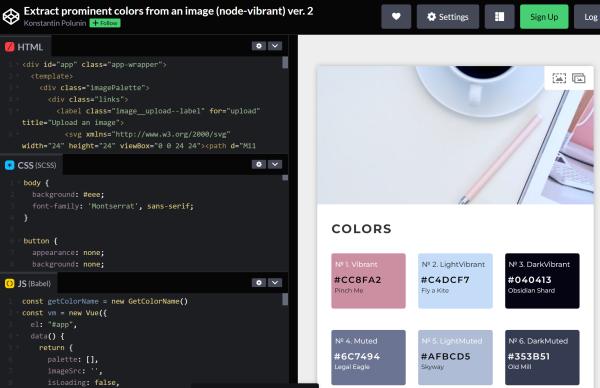Image resolution: width=600 pixels, height=388 pixels.
Task: Click the JS editor scrollbar thumb
Action: coord(285,299)
